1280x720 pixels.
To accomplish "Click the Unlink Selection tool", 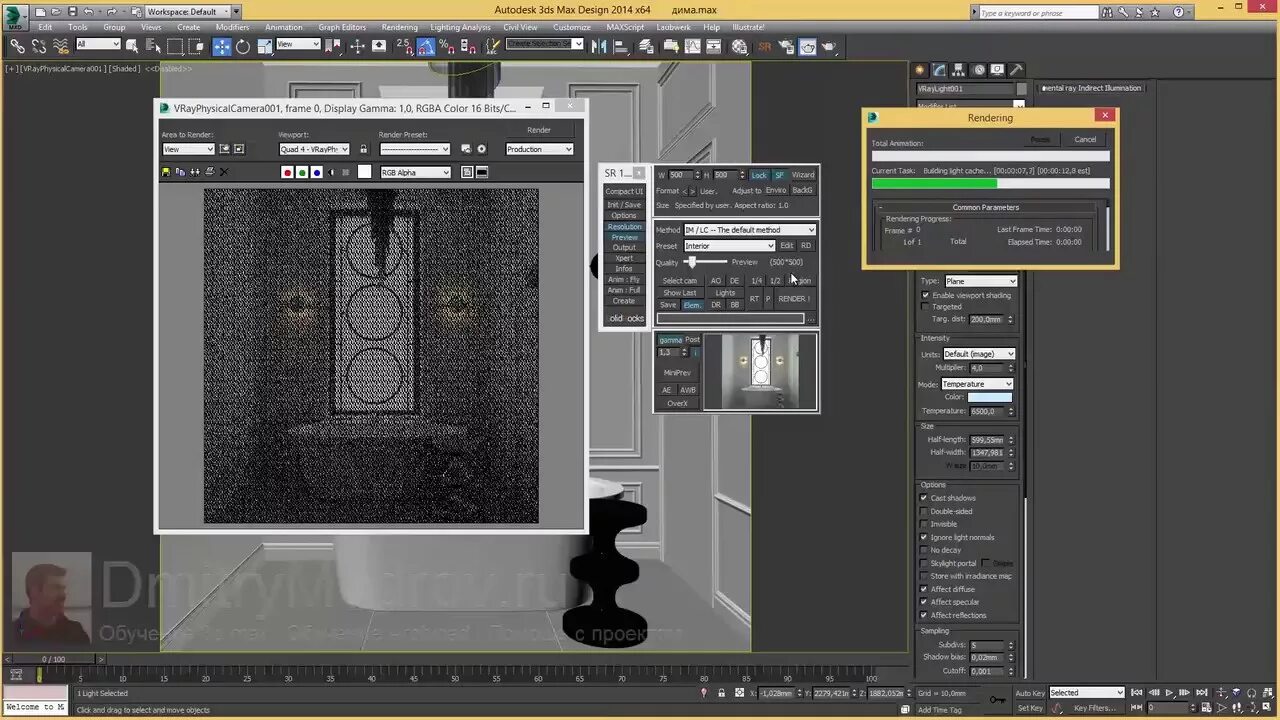I will (39, 46).
